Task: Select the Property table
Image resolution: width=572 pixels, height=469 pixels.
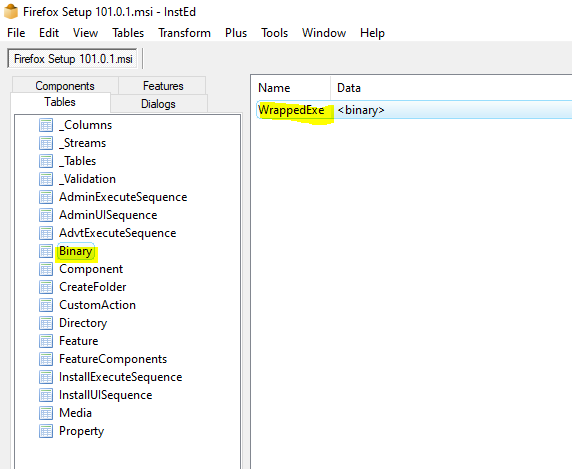Action: (81, 431)
